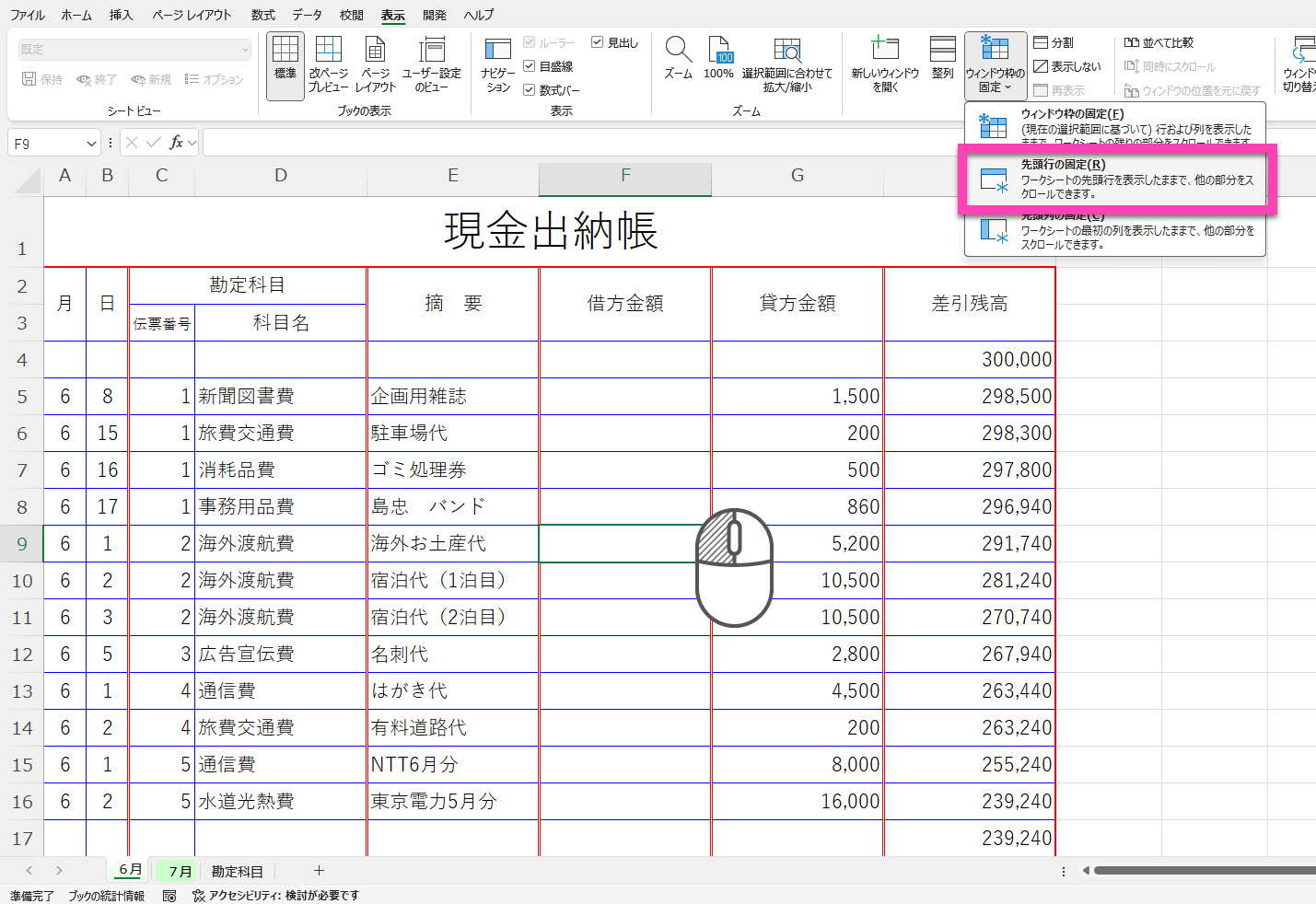The width and height of the screenshot is (1316, 904).
Task: Click 選択範囲に合わせて拡大/縮小
Action: pos(786,64)
